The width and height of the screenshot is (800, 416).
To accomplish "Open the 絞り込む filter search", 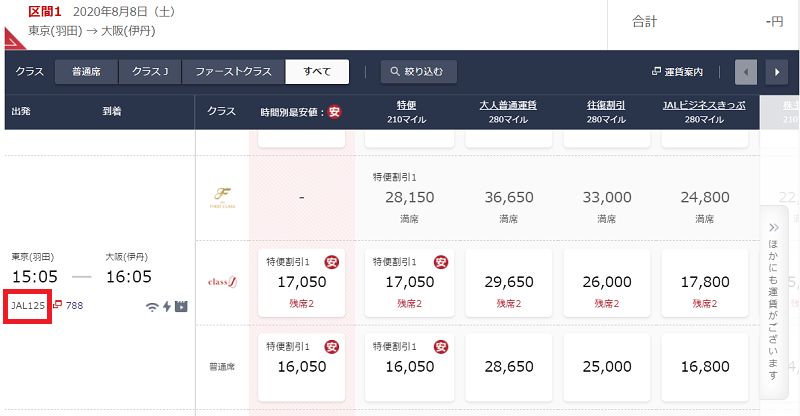I will pos(418,71).
